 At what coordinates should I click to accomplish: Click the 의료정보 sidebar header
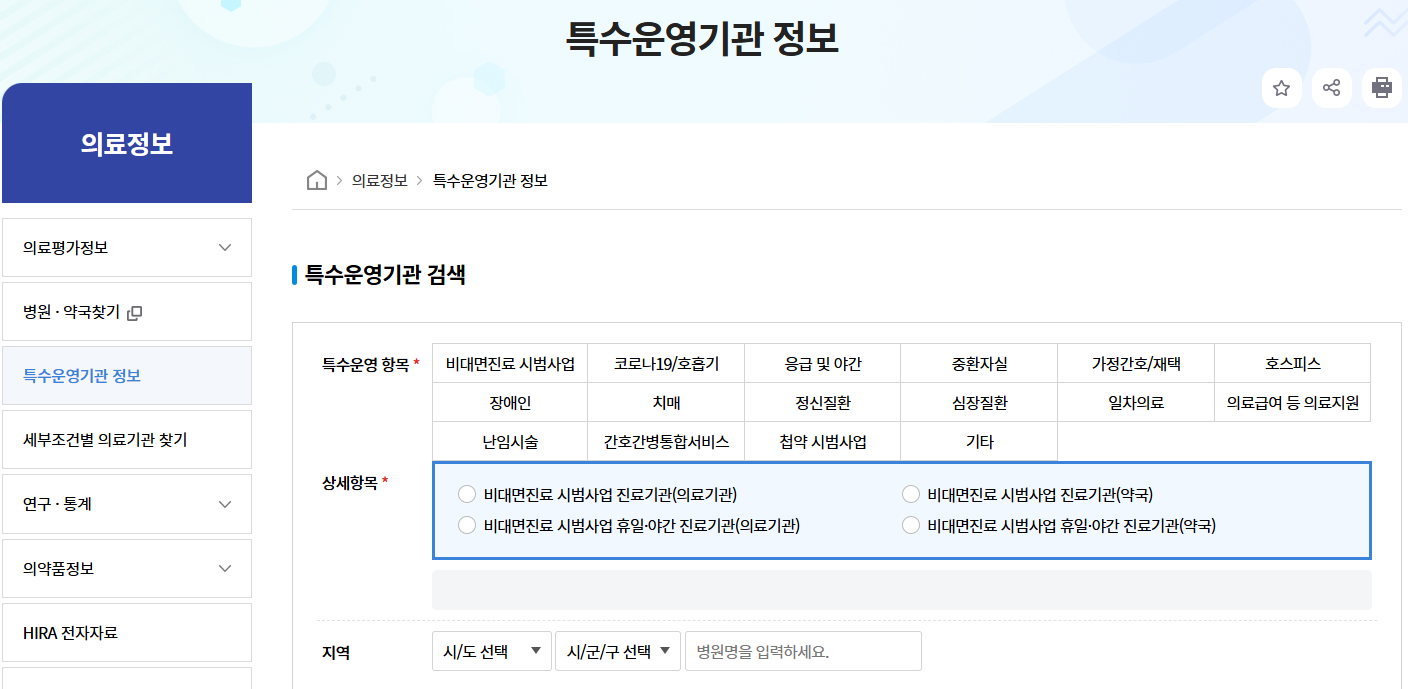pyautogui.click(x=127, y=143)
